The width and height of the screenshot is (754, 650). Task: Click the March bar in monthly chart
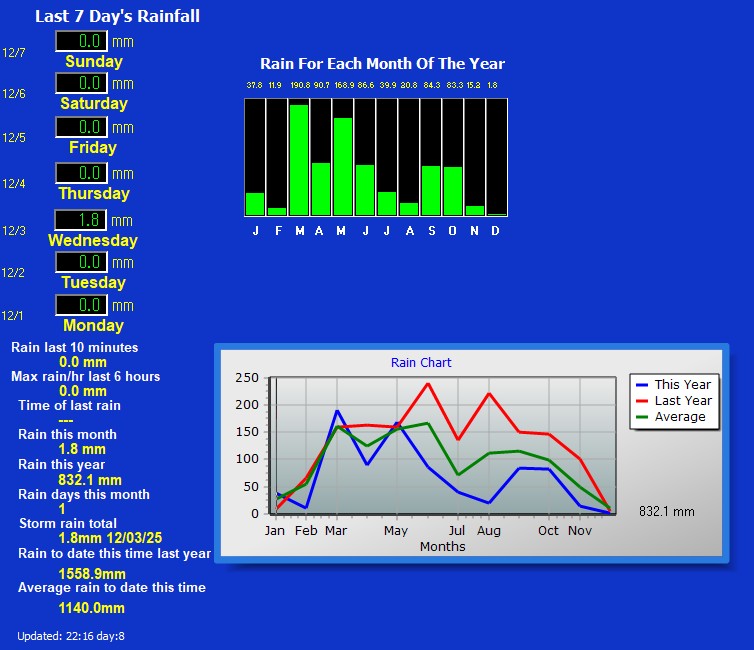tap(298, 160)
